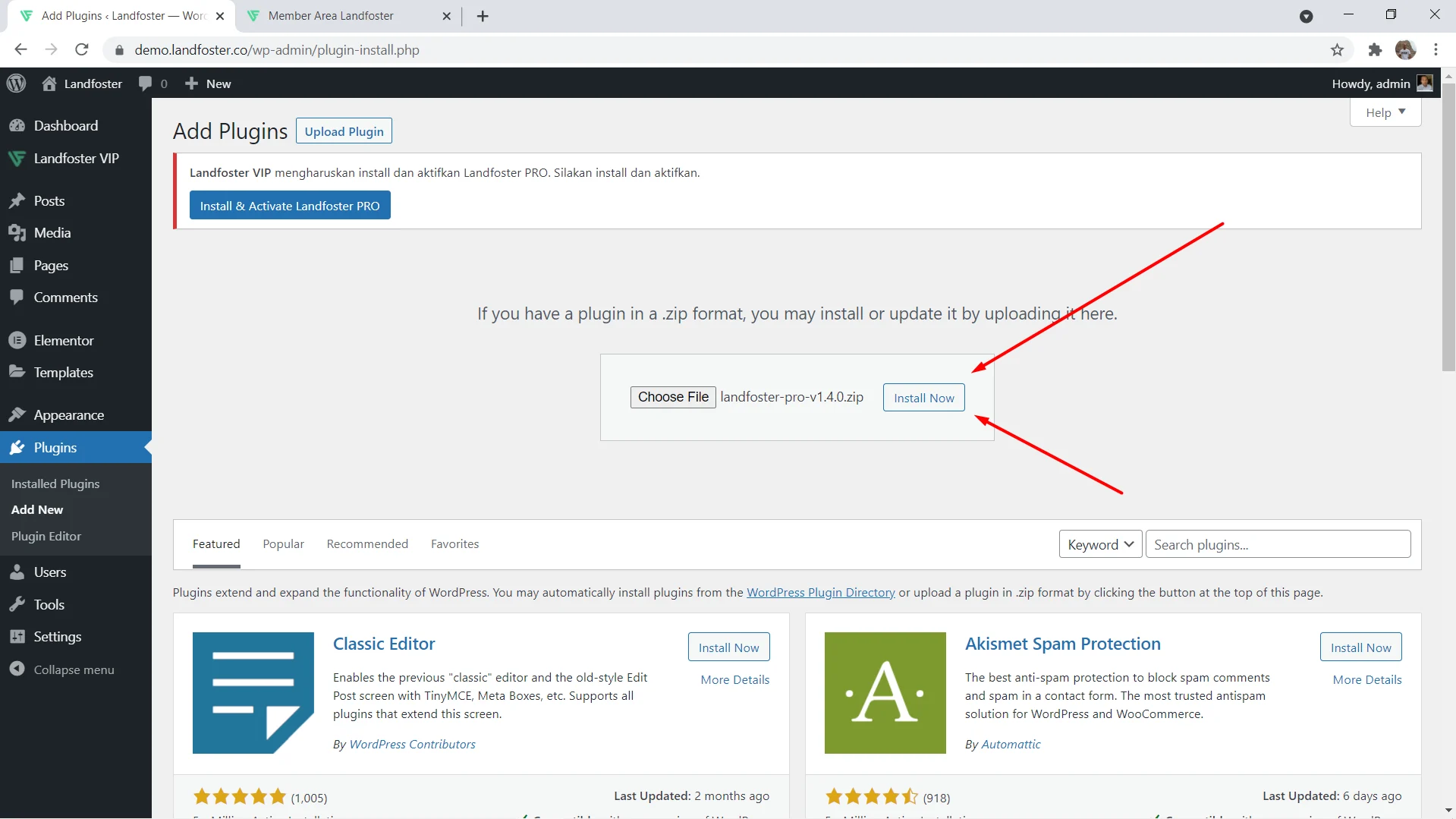Click the Pages sidebar icon
The image size is (1456, 819).
(17, 266)
